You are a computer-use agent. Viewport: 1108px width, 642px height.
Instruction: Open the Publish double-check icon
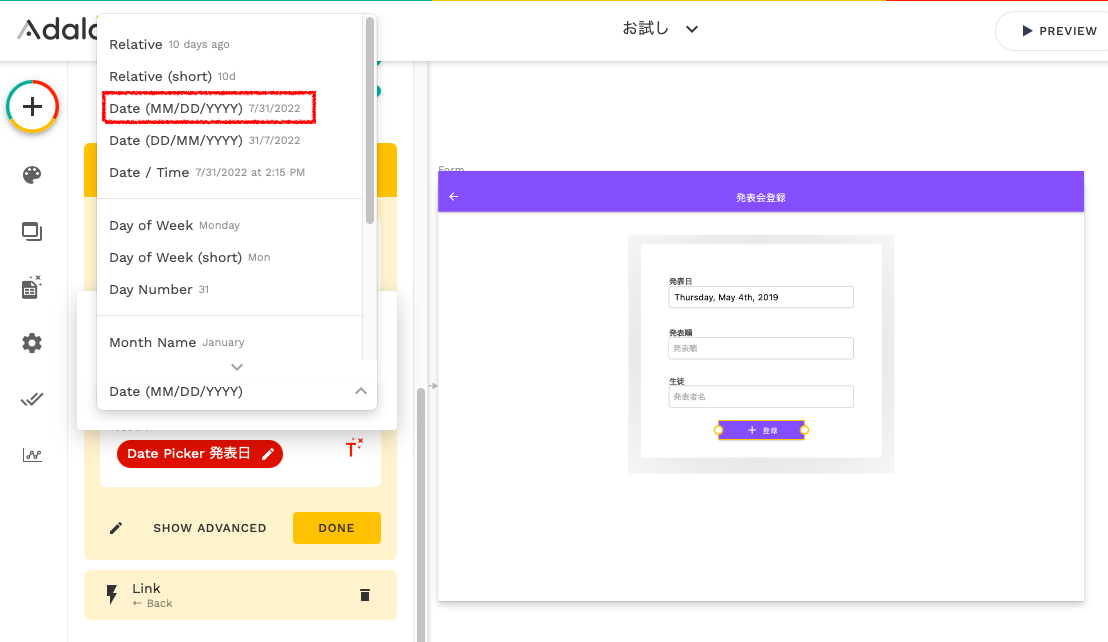[x=32, y=400]
